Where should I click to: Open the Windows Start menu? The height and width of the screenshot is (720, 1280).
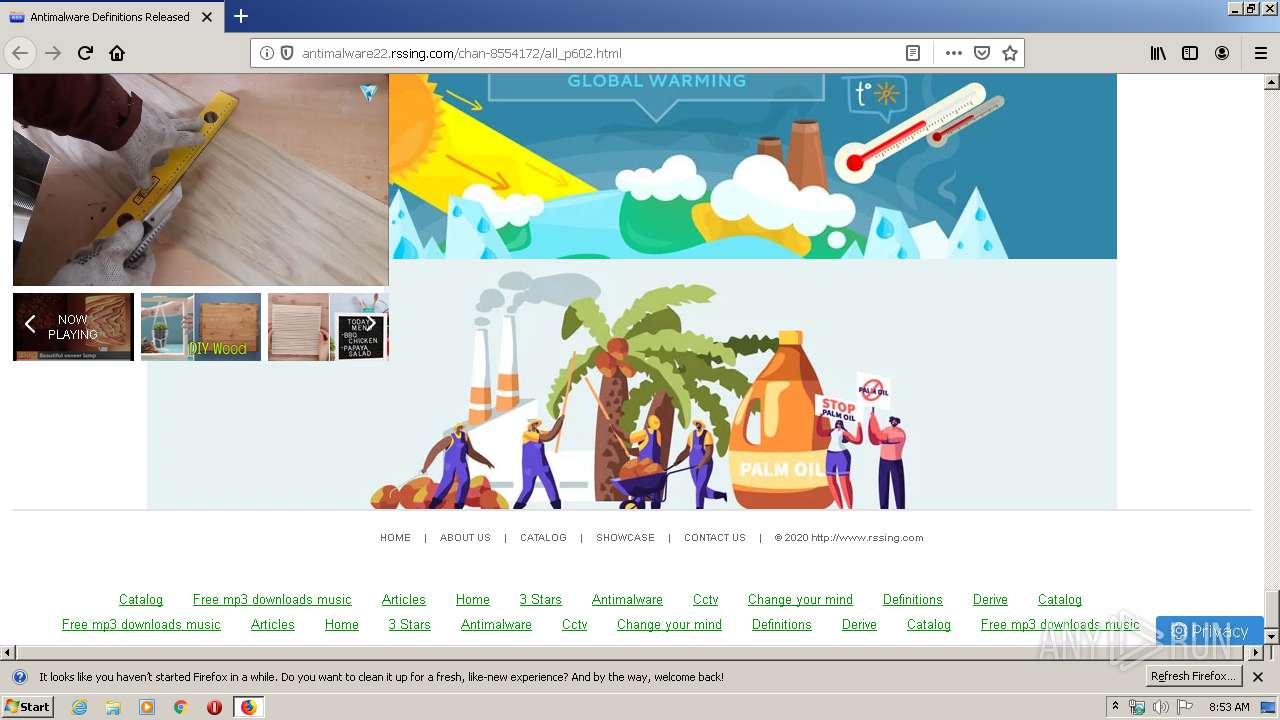(x=28, y=707)
